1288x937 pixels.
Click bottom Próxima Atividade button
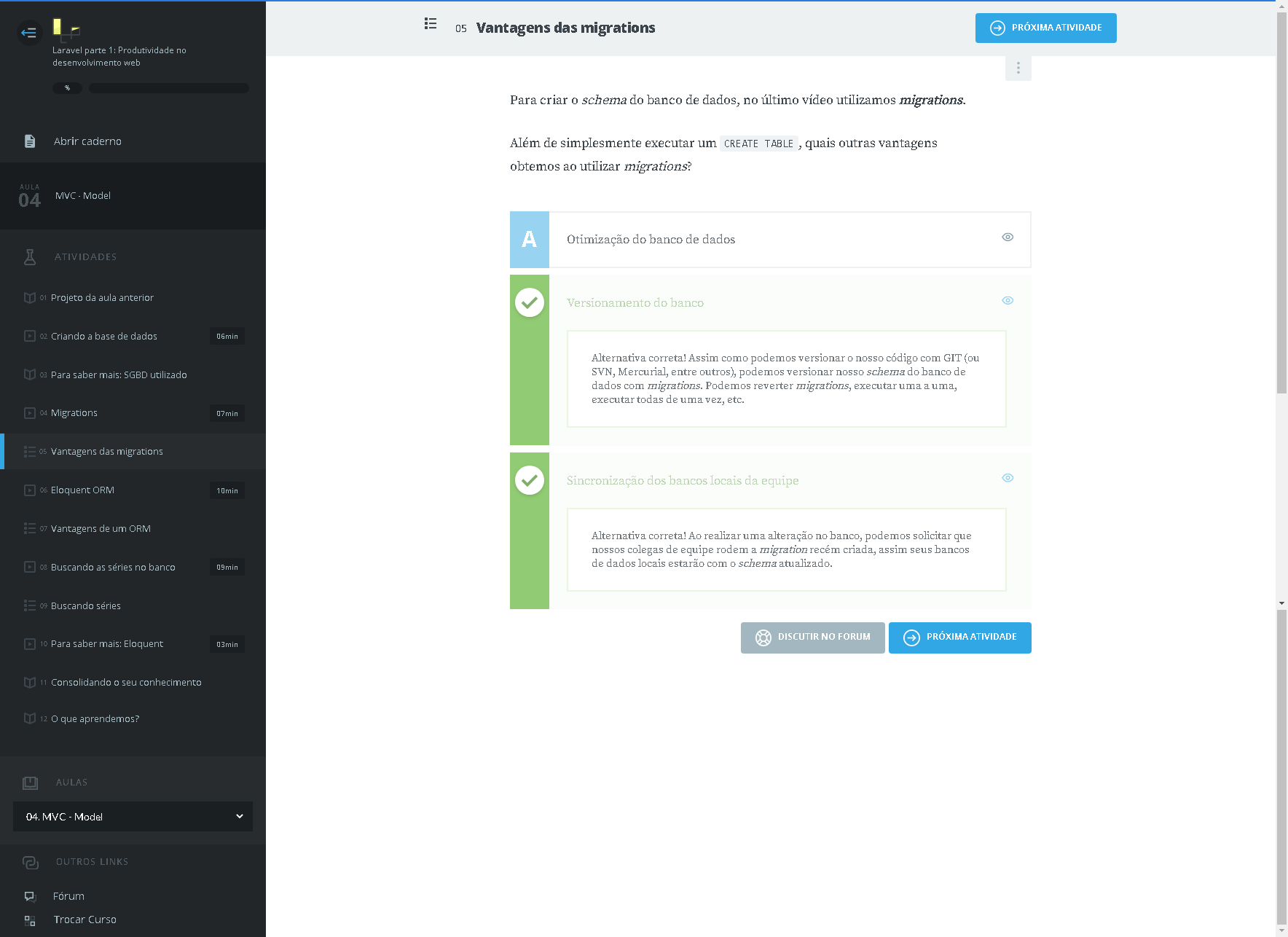pyautogui.click(x=959, y=638)
